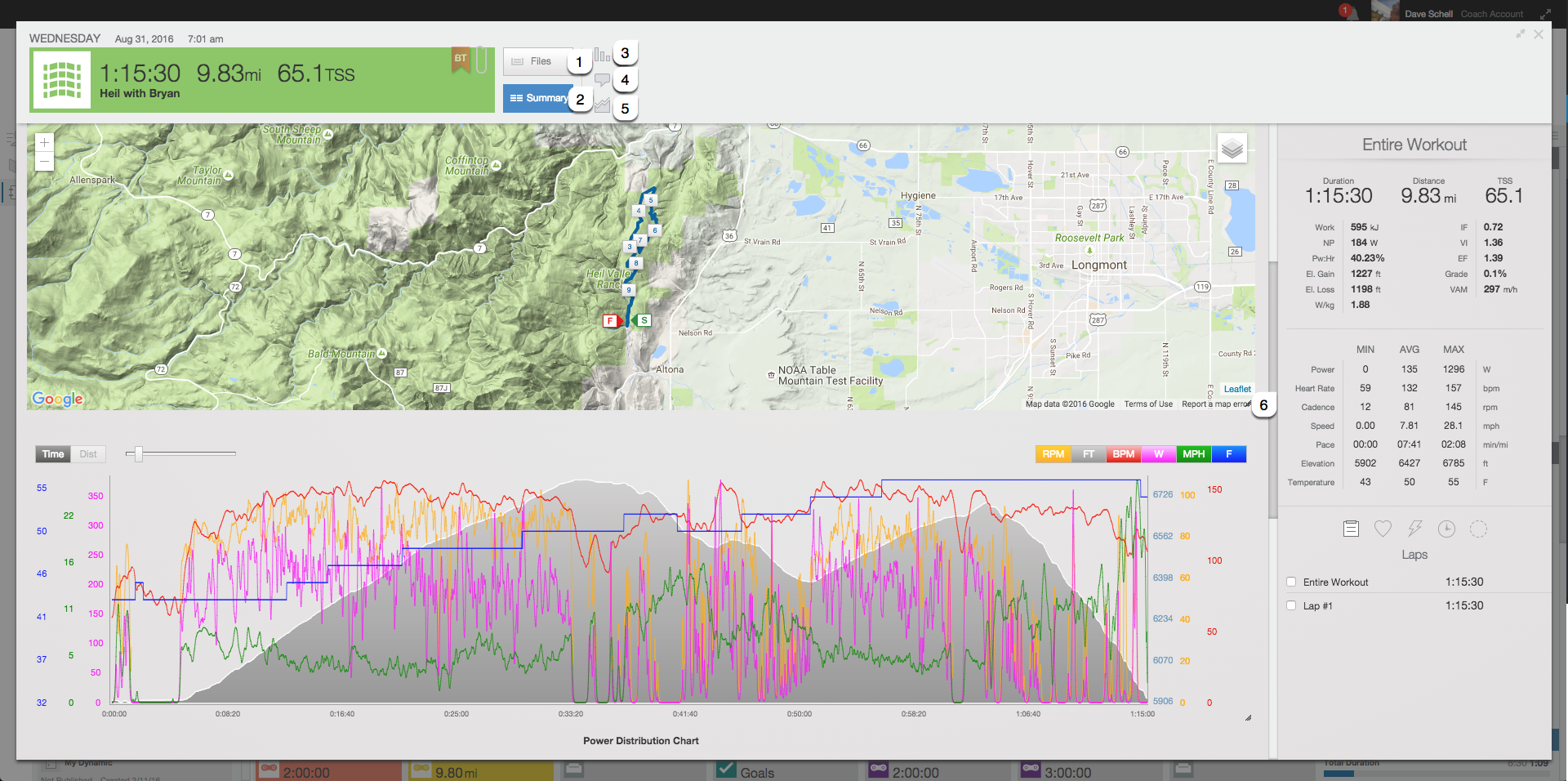Click the chart resize handle at bottom right
Image resolution: width=1568 pixels, height=781 pixels.
1248,717
